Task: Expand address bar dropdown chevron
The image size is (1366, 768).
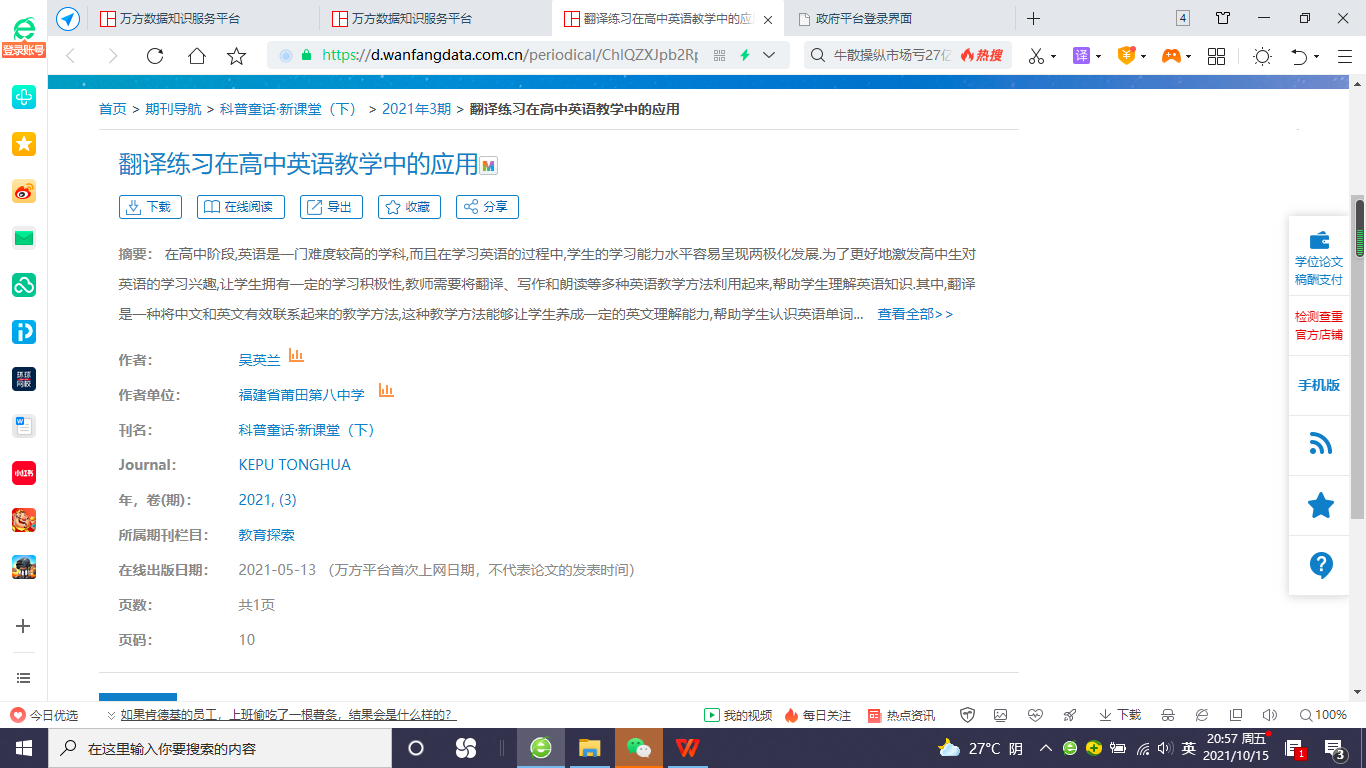Action: [x=769, y=56]
